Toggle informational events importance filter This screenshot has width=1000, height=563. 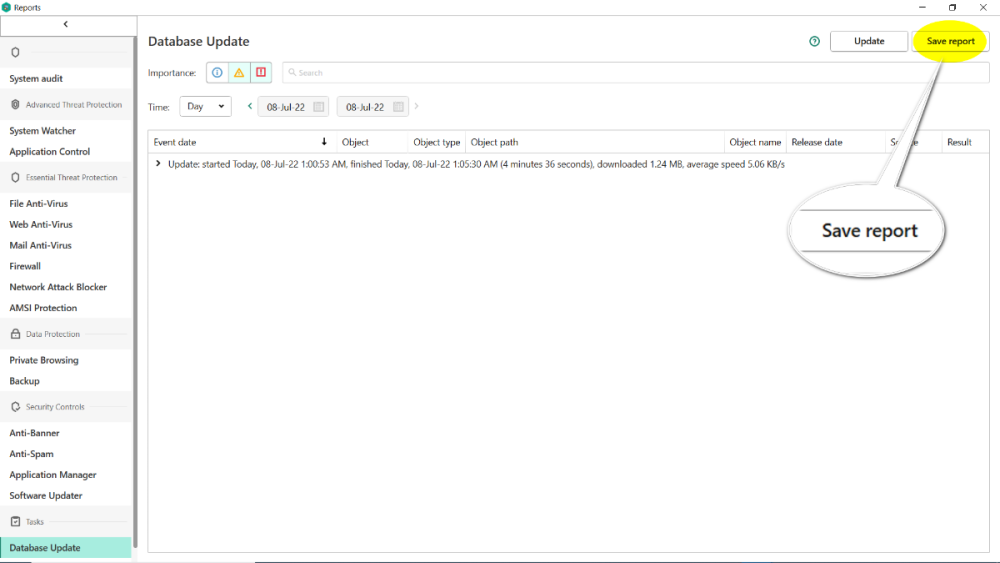[x=217, y=73]
